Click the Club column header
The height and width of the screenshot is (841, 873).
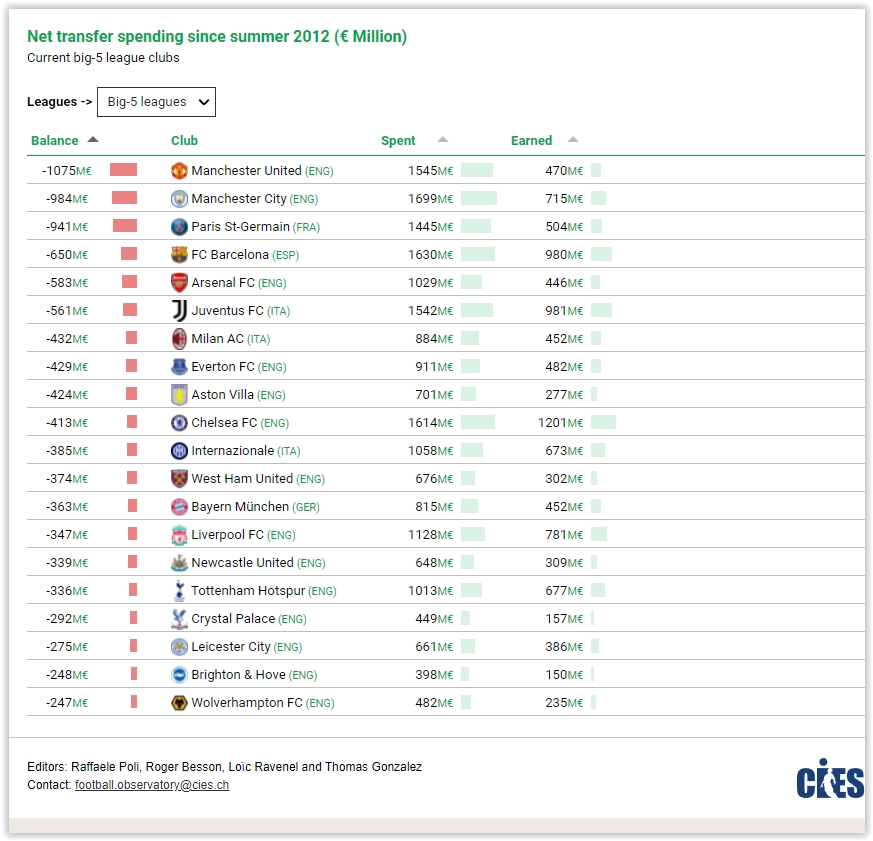(184, 140)
